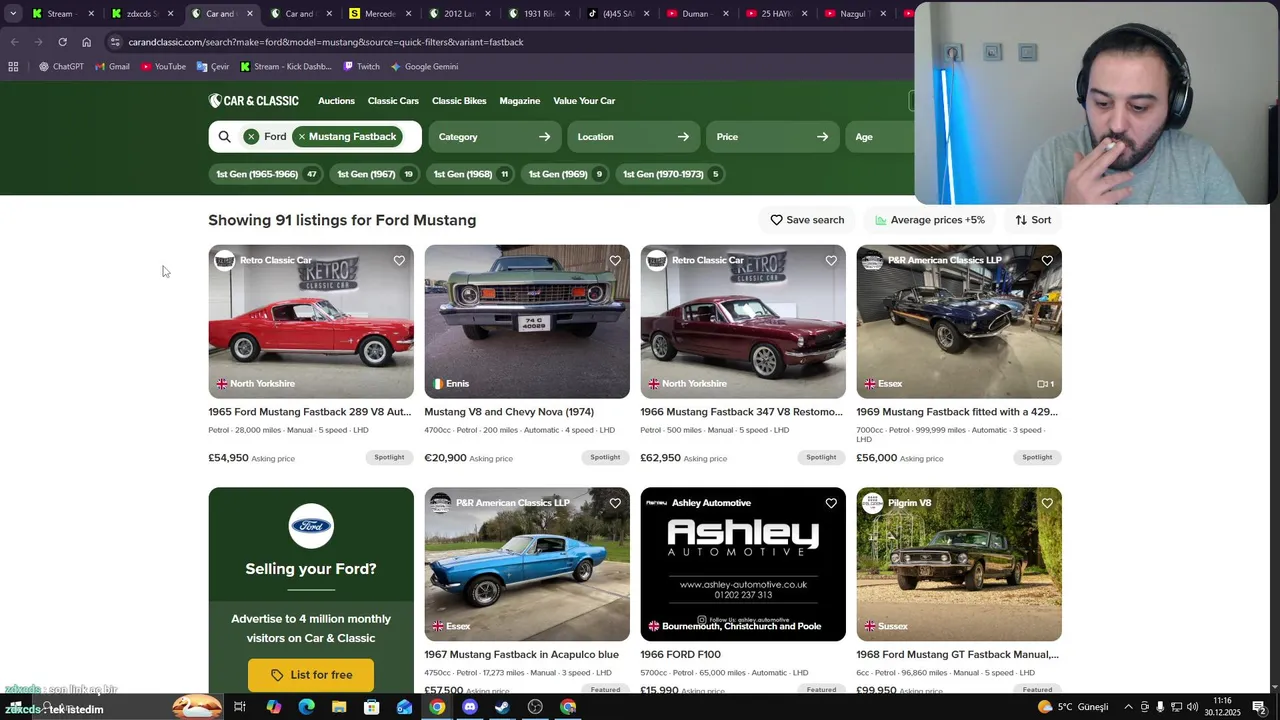Reload the current page
1280x720 pixels.
62,42
